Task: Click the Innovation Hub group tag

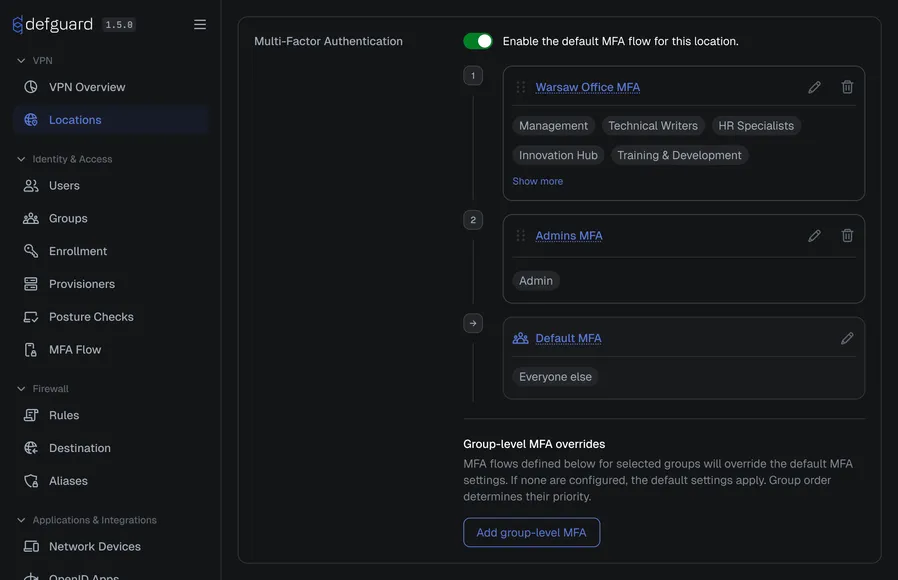Action: click(558, 155)
